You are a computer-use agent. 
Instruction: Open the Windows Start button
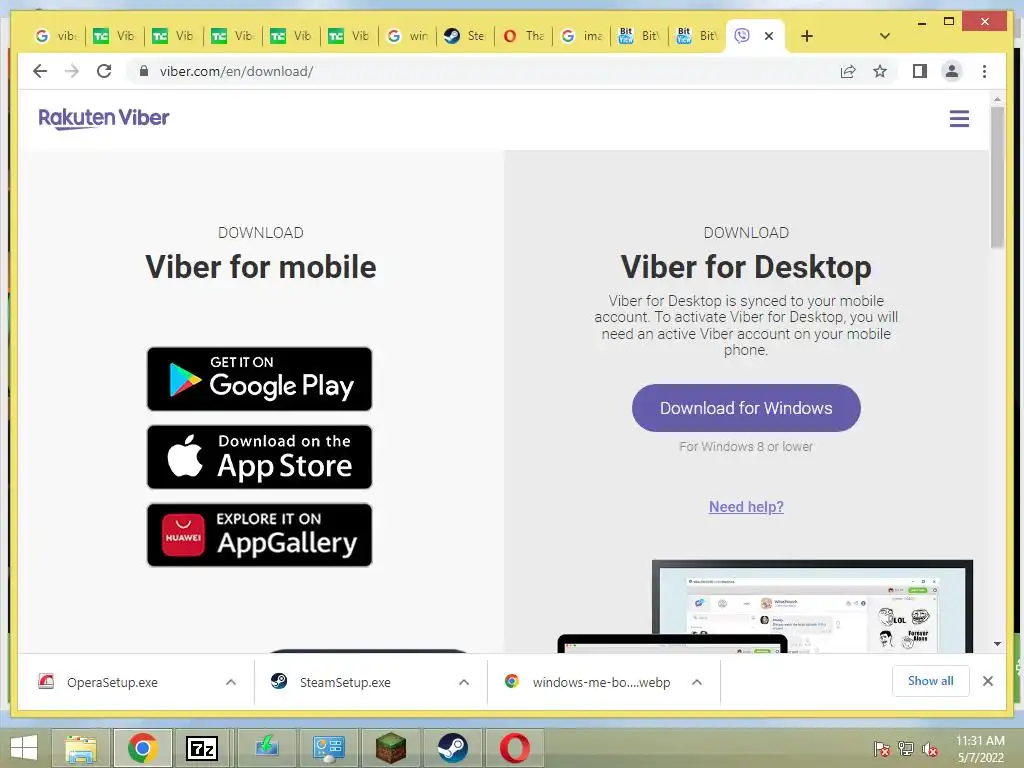tap(24, 748)
